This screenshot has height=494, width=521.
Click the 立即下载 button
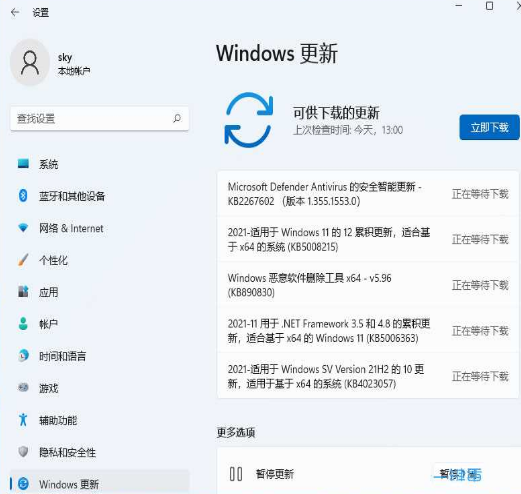click(489, 127)
